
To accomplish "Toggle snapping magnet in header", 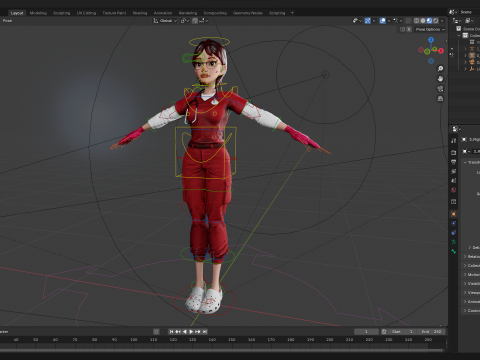I will [x=195, y=21].
